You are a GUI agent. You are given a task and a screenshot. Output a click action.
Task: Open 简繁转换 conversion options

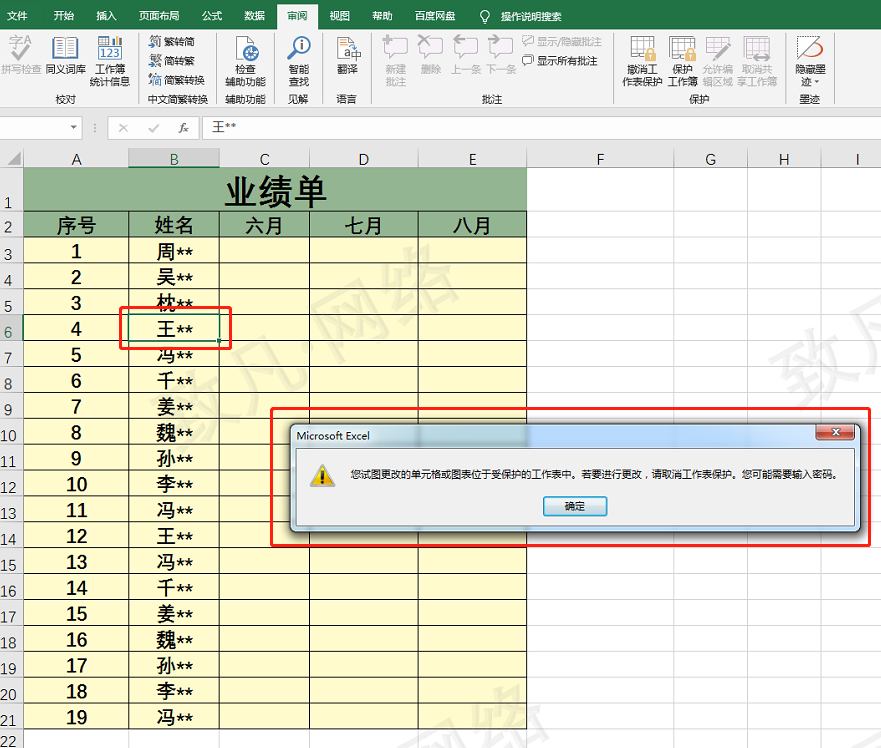(x=177, y=80)
